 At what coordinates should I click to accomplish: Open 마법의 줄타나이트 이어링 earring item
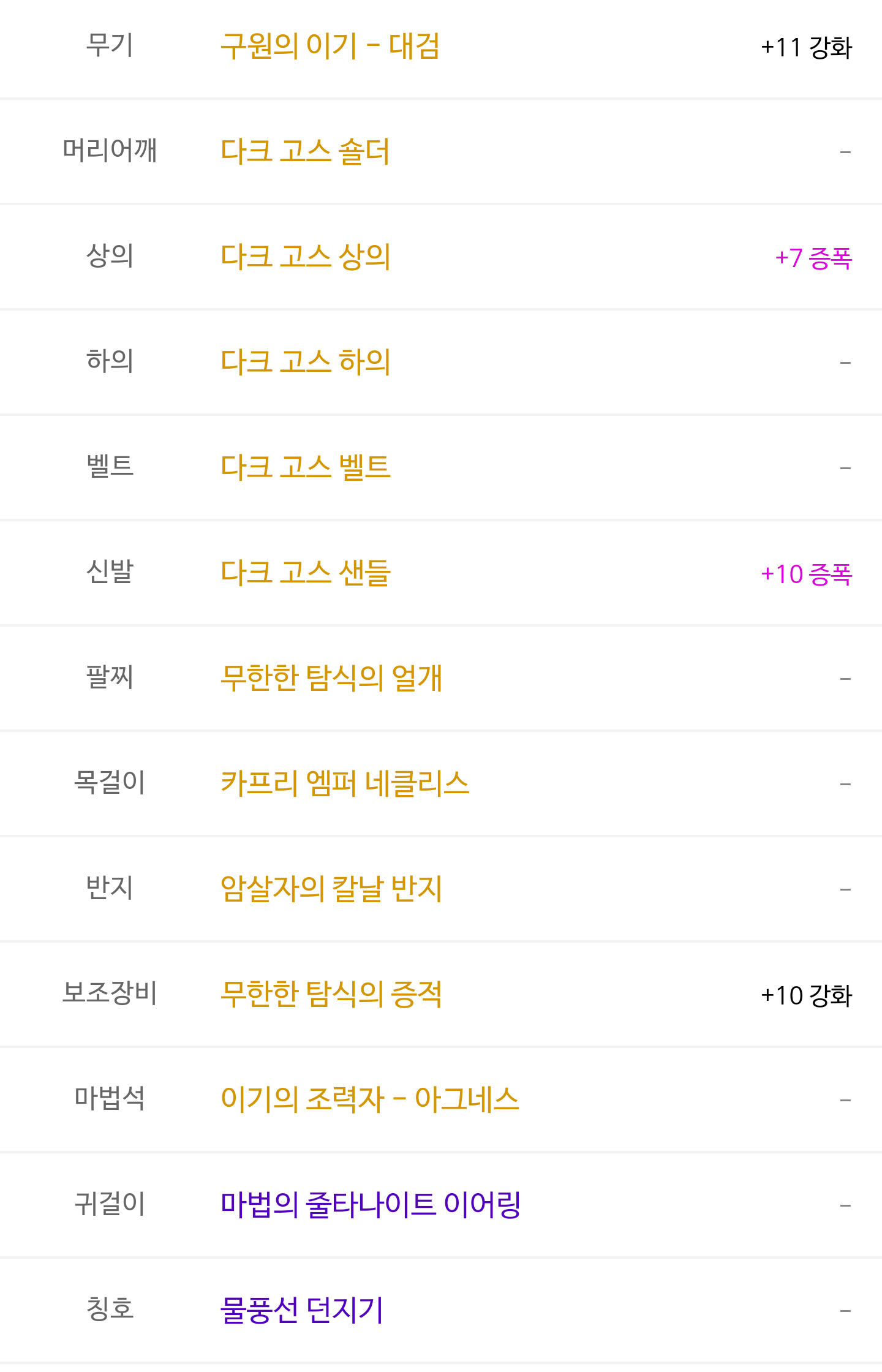(370, 1205)
